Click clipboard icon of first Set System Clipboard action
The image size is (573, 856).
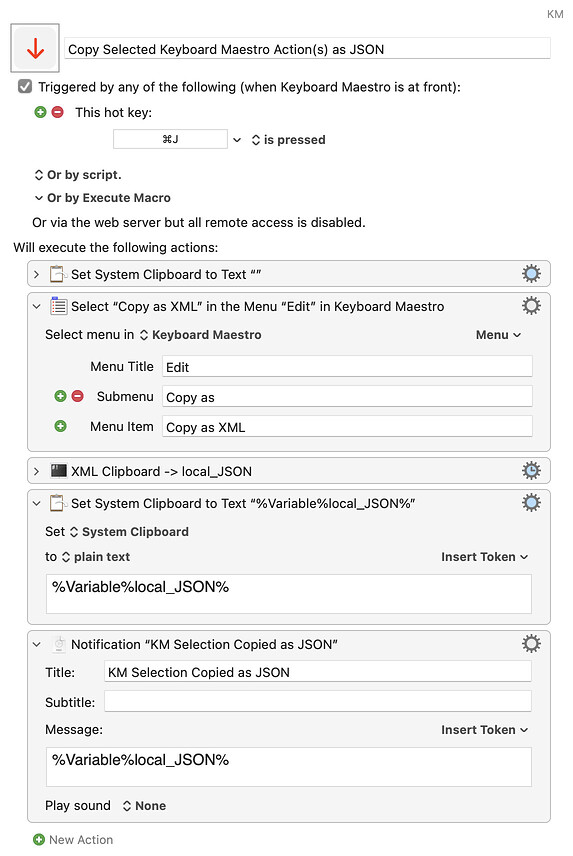58,274
